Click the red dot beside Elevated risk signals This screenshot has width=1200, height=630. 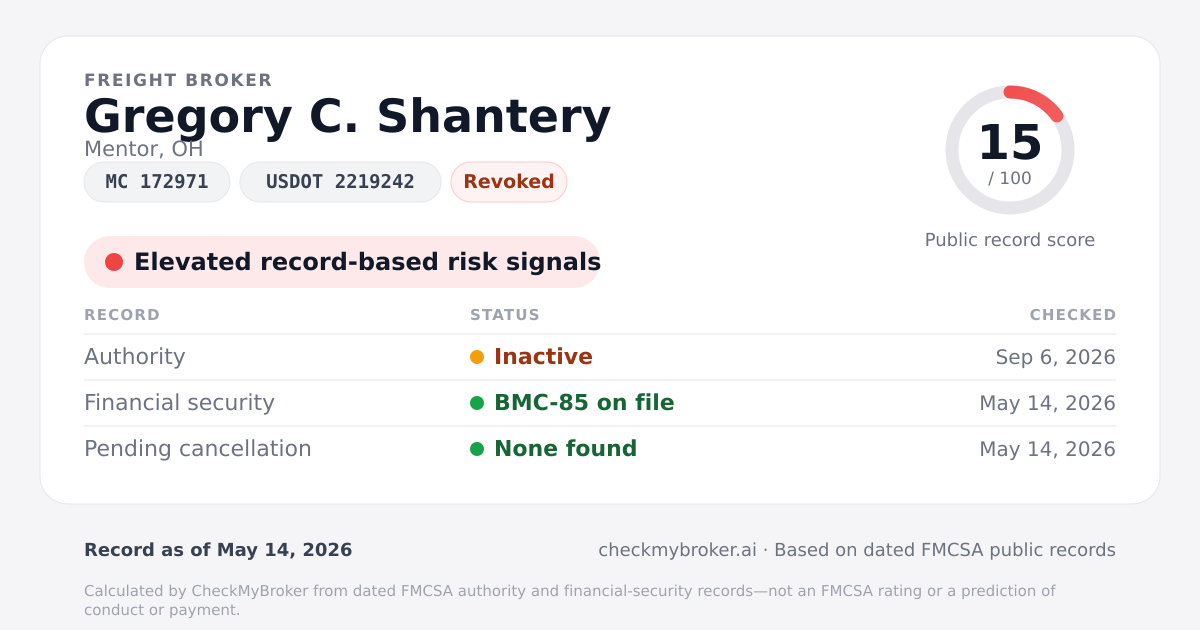(x=114, y=262)
